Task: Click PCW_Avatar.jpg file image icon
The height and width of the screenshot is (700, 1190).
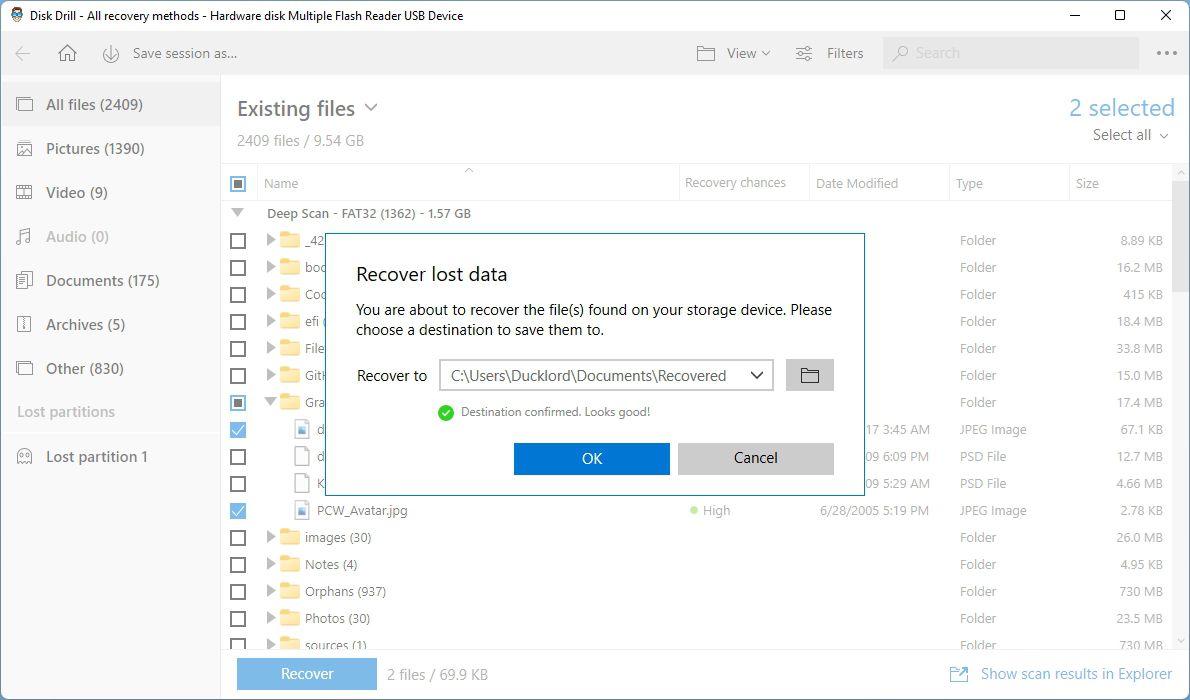Action: pyautogui.click(x=302, y=510)
